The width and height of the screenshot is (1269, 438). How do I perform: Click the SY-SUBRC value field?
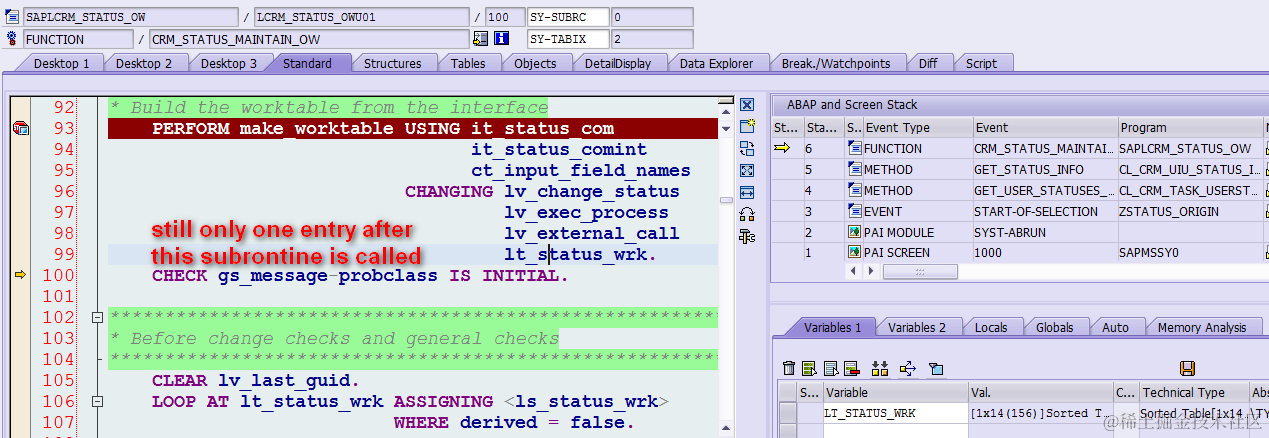coord(651,17)
